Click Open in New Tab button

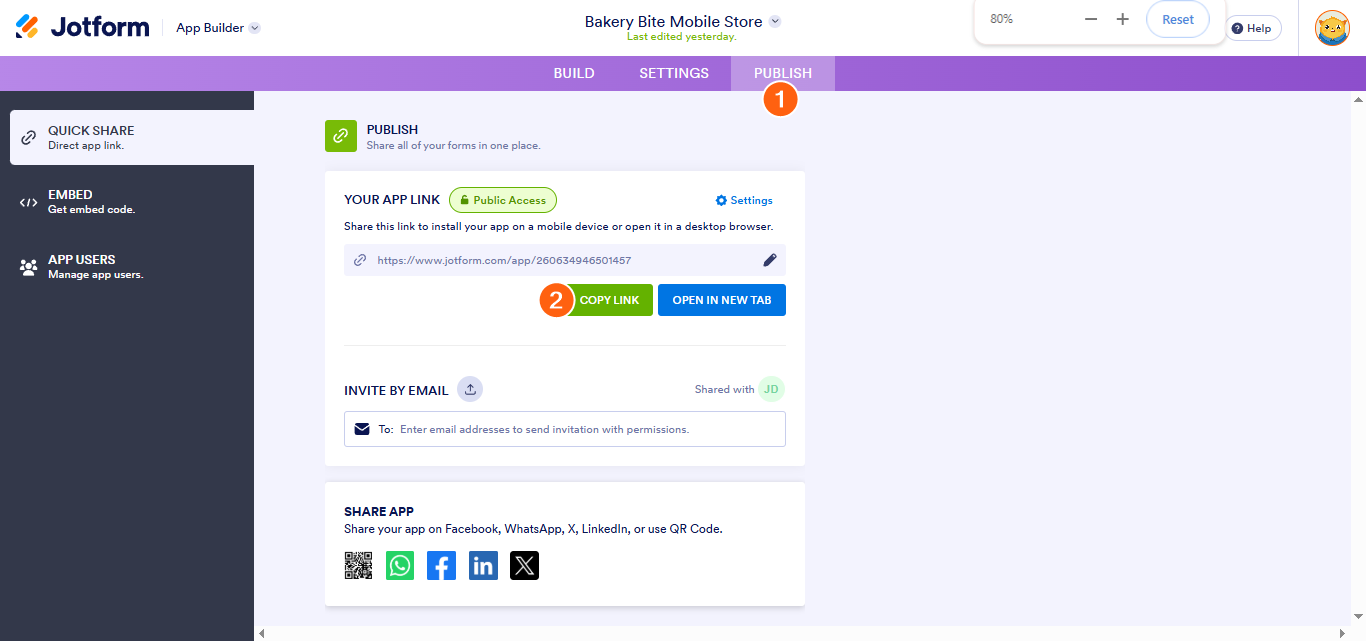(x=721, y=300)
